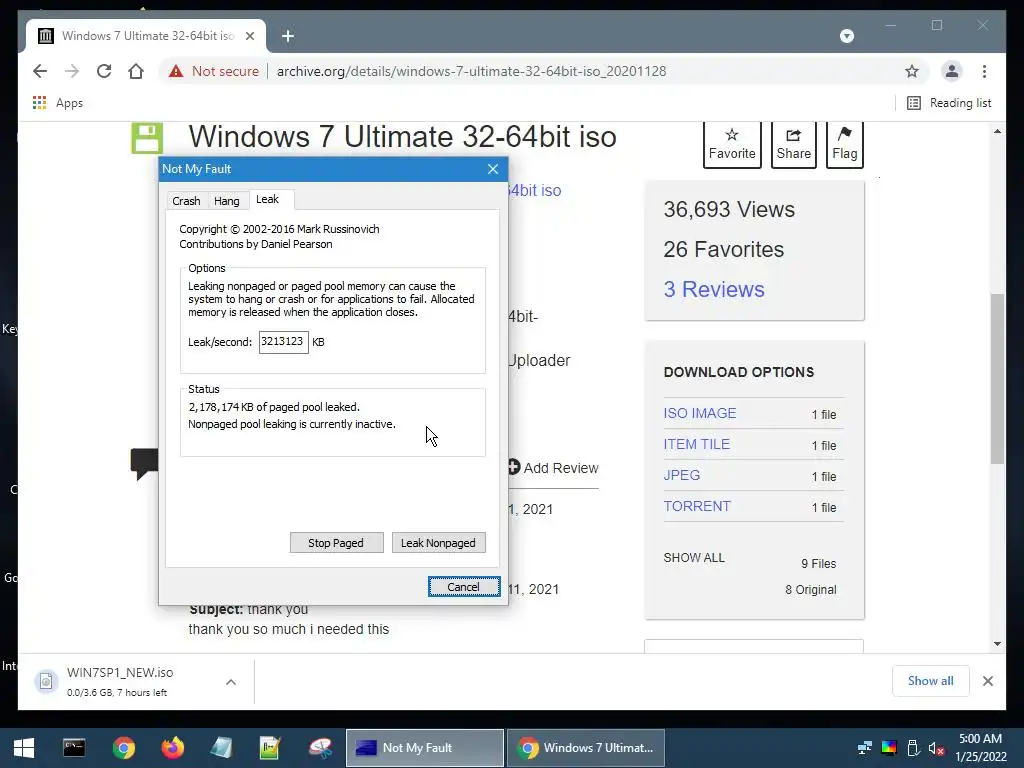Open the 3 Reviews link
This screenshot has height=768, width=1024.
[714, 289]
